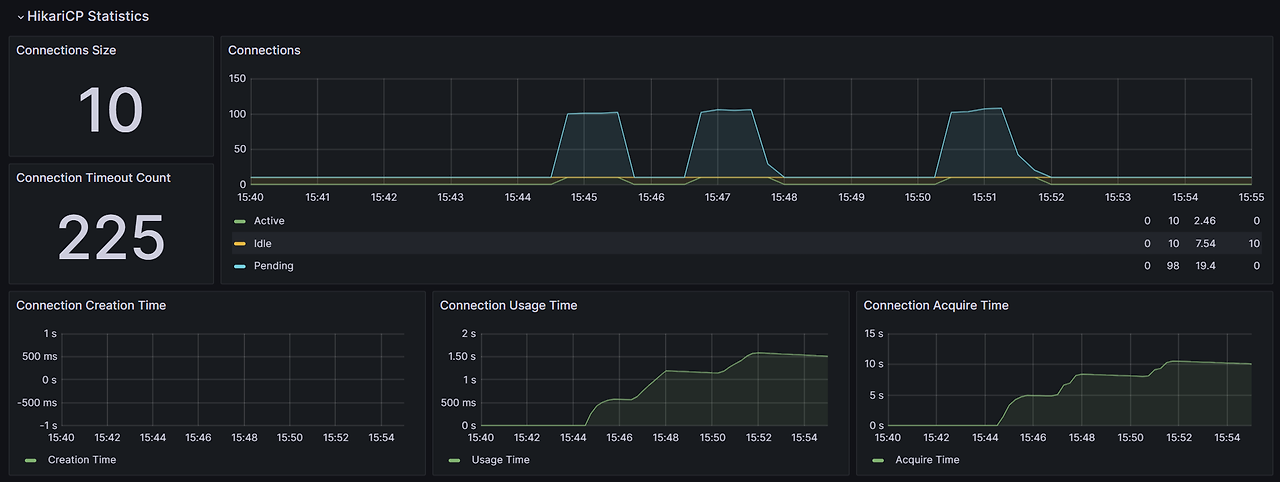
Task: Open the Connection Creation Time panel title
Action: (x=91, y=305)
